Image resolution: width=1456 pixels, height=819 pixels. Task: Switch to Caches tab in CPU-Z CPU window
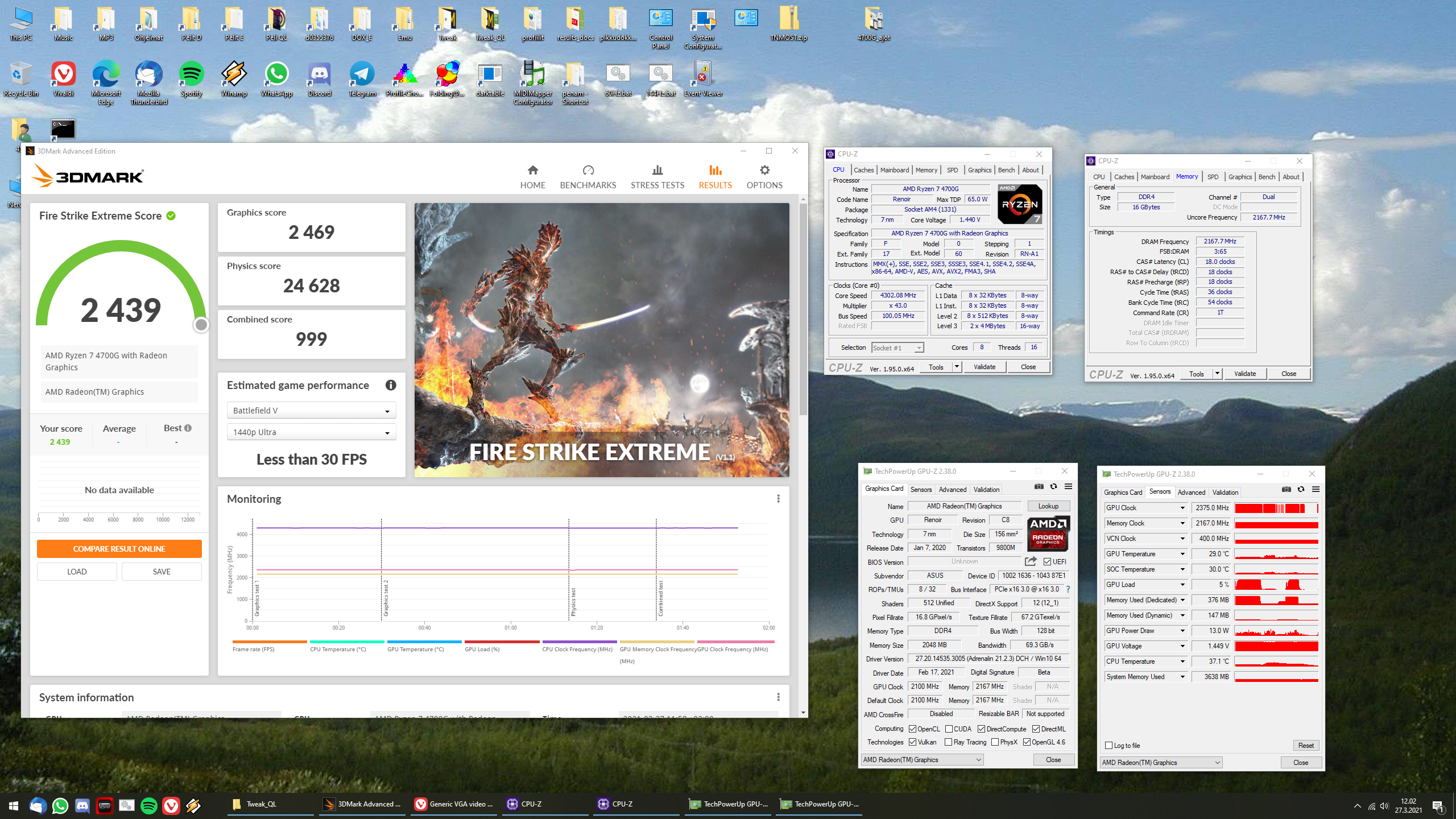pyautogui.click(x=863, y=170)
